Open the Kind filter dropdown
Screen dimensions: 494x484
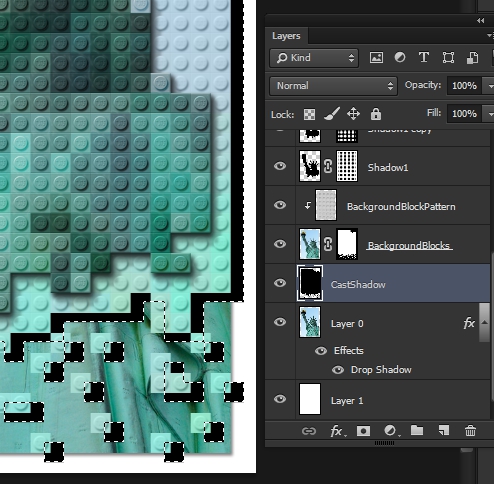(314, 58)
